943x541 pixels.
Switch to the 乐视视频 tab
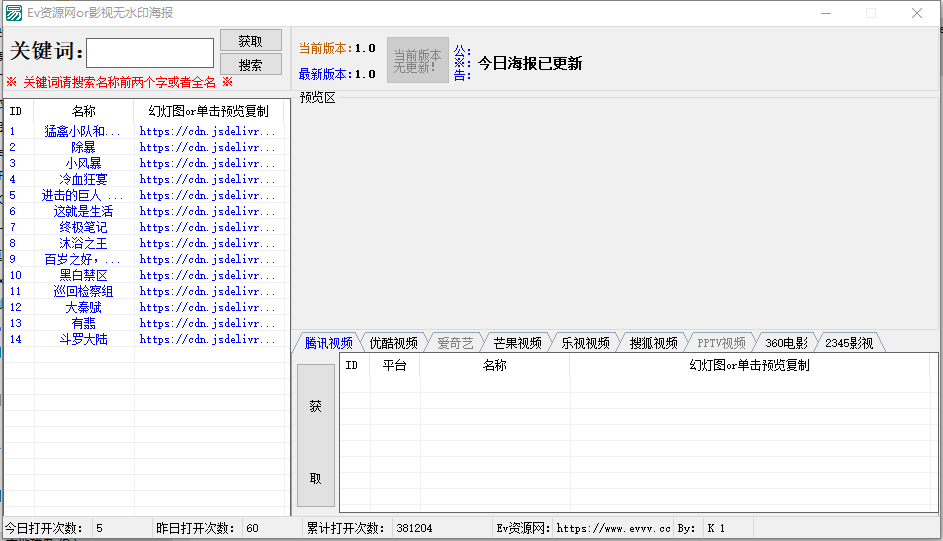click(585, 343)
